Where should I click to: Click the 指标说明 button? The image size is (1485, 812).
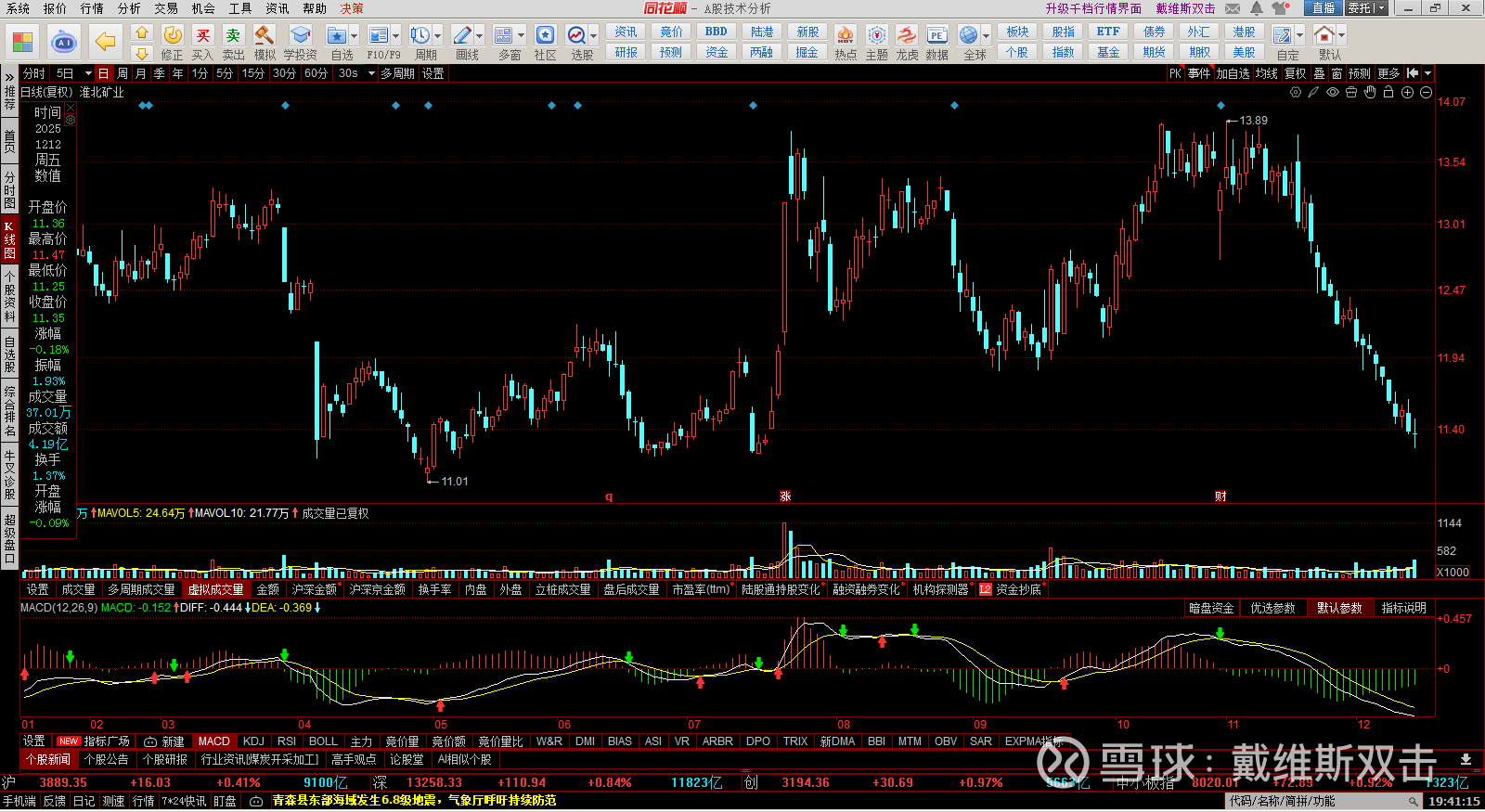point(1403,608)
